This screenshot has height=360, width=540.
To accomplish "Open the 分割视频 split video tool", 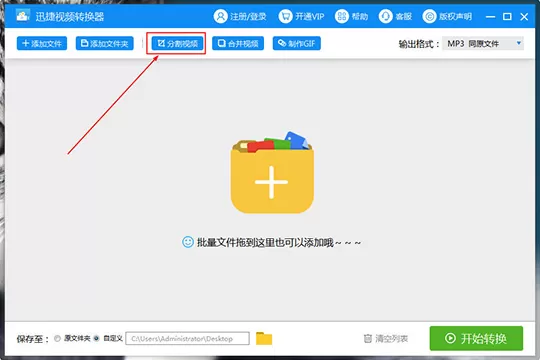I will click(177, 43).
